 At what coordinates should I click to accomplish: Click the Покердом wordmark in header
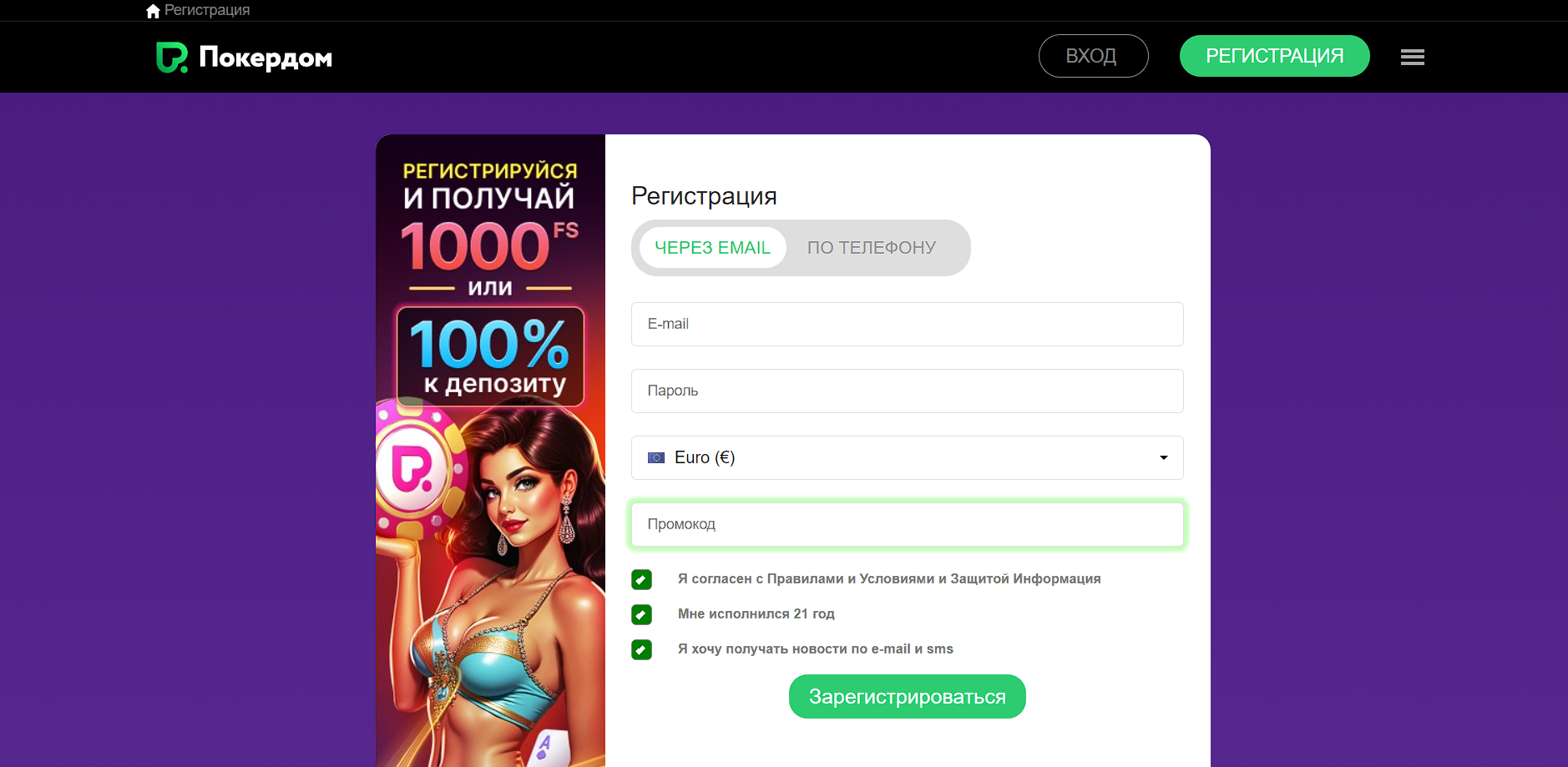pos(266,58)
